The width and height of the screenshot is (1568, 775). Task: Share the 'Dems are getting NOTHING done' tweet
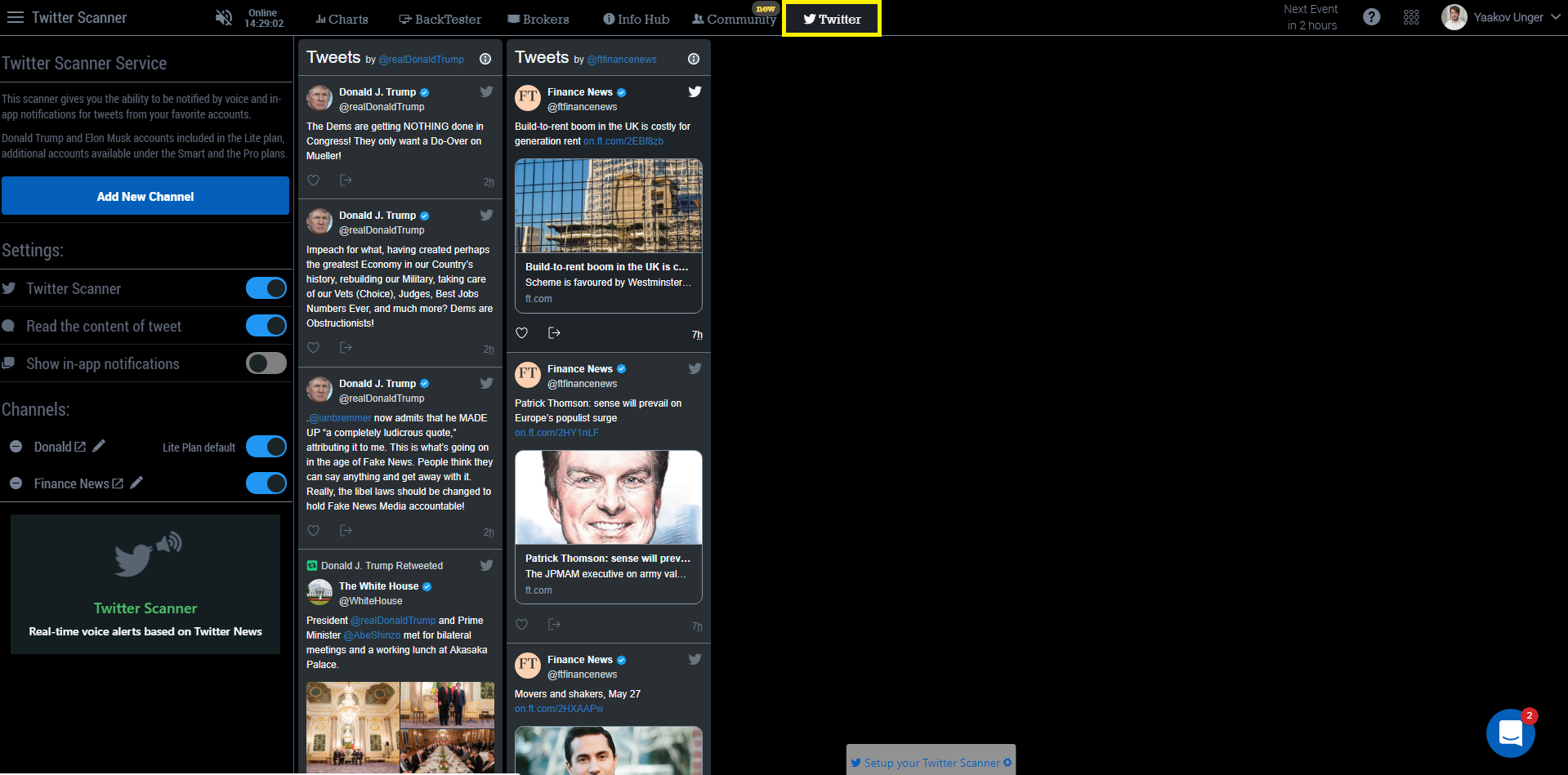pyautogui.click(x=346, y=180)
